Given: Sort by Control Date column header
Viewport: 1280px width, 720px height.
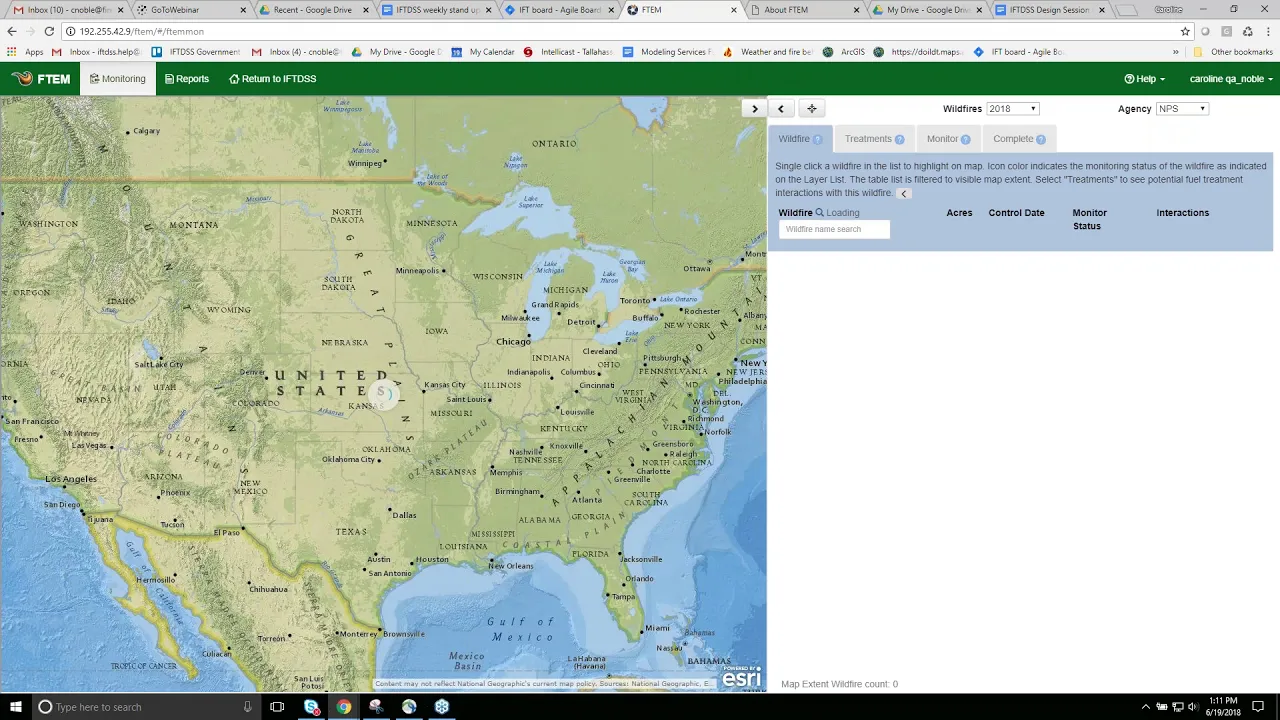Looking at the screenshot, I should pos(1016,213).
